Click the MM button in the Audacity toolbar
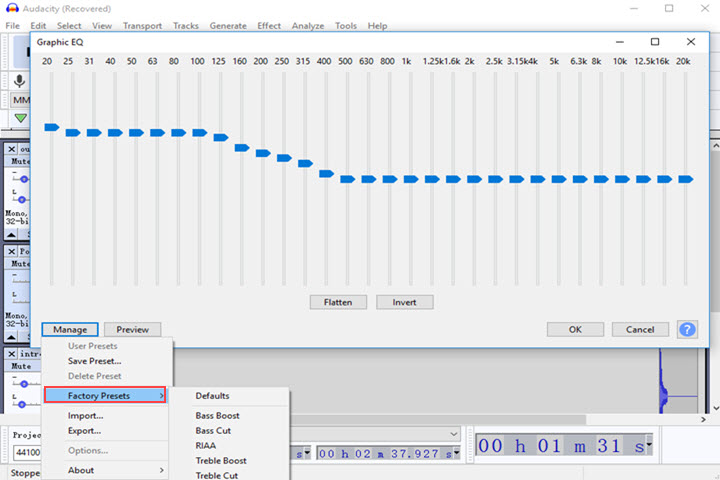 [21, 100]
